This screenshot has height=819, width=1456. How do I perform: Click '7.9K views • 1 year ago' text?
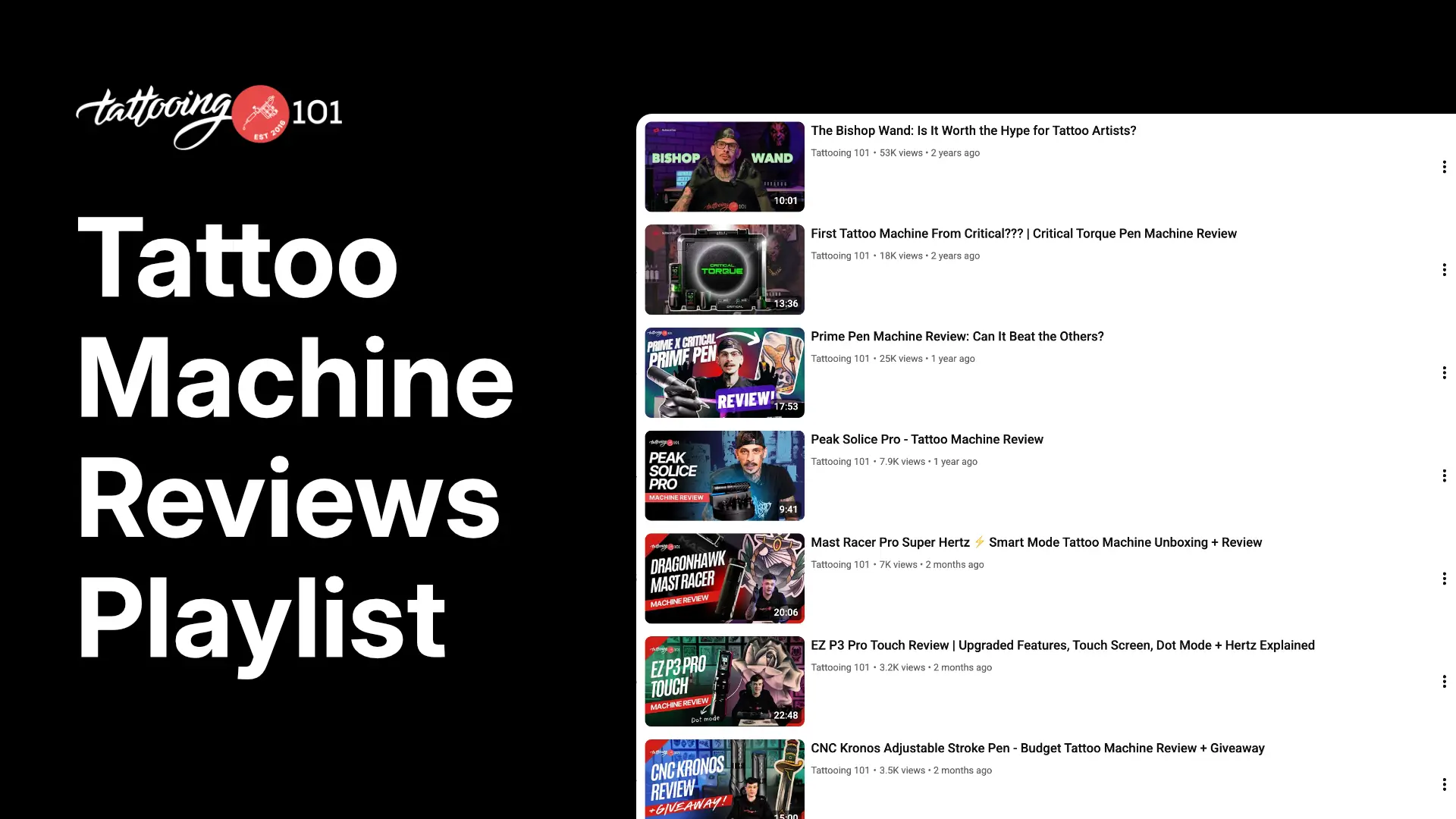click(x=928, y=462)
